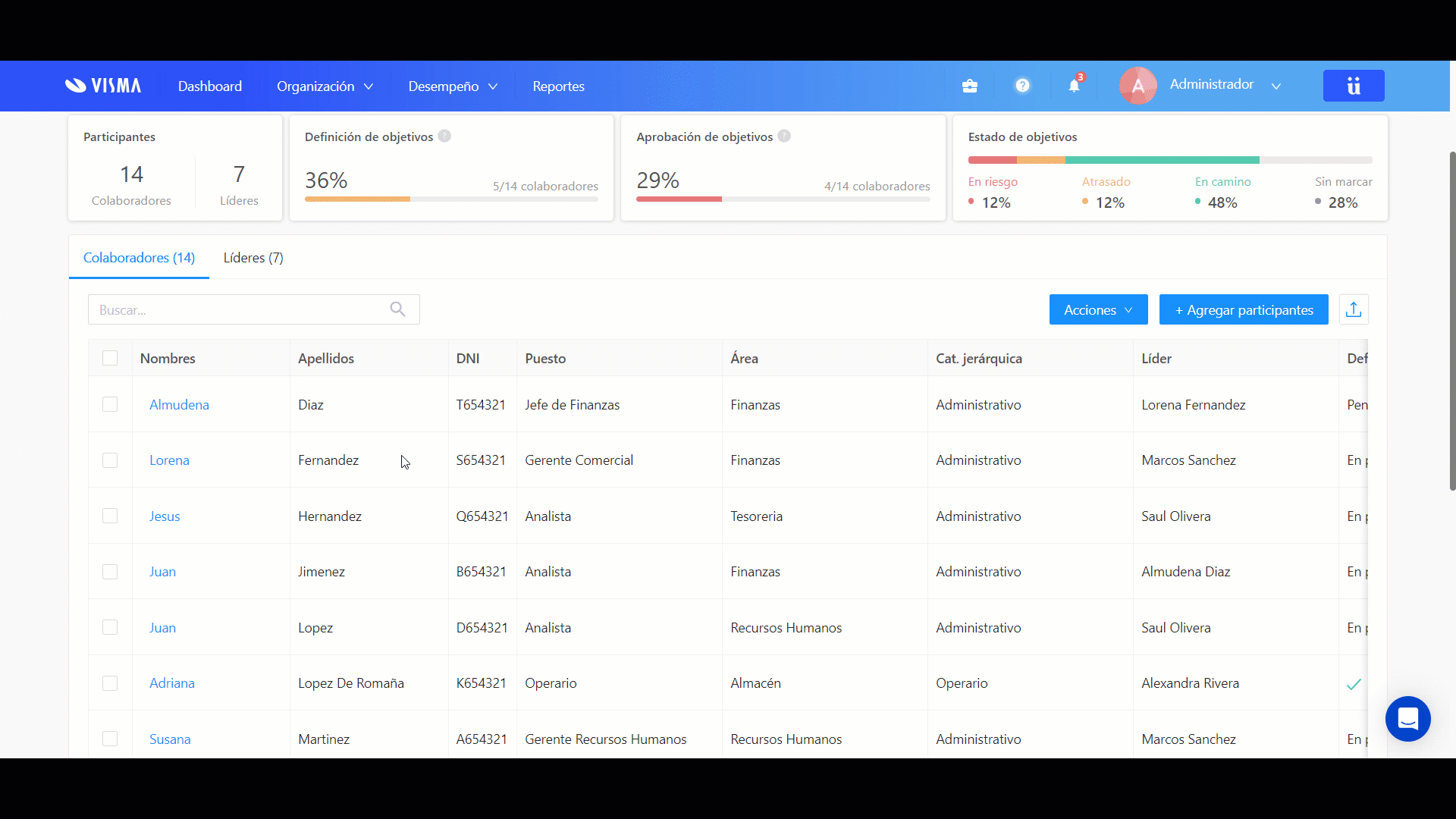Expand the Organización menu
Viewport: 1456px width, 819px height.
325,86
